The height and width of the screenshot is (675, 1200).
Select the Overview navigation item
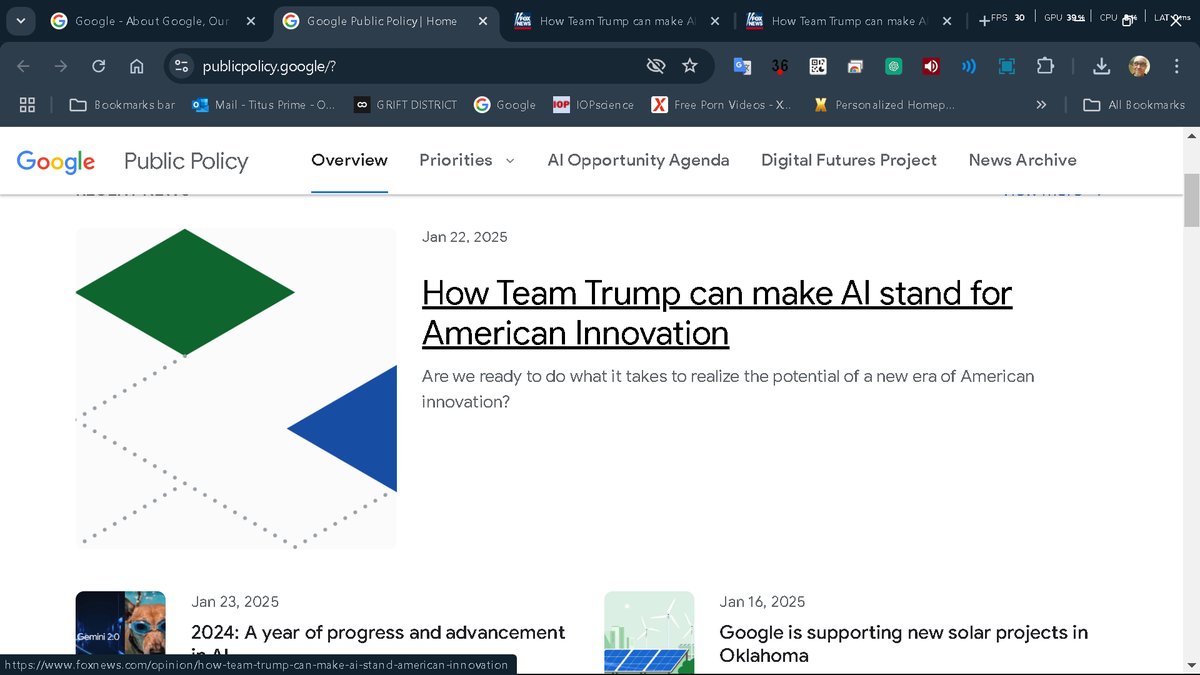point(349,160)
